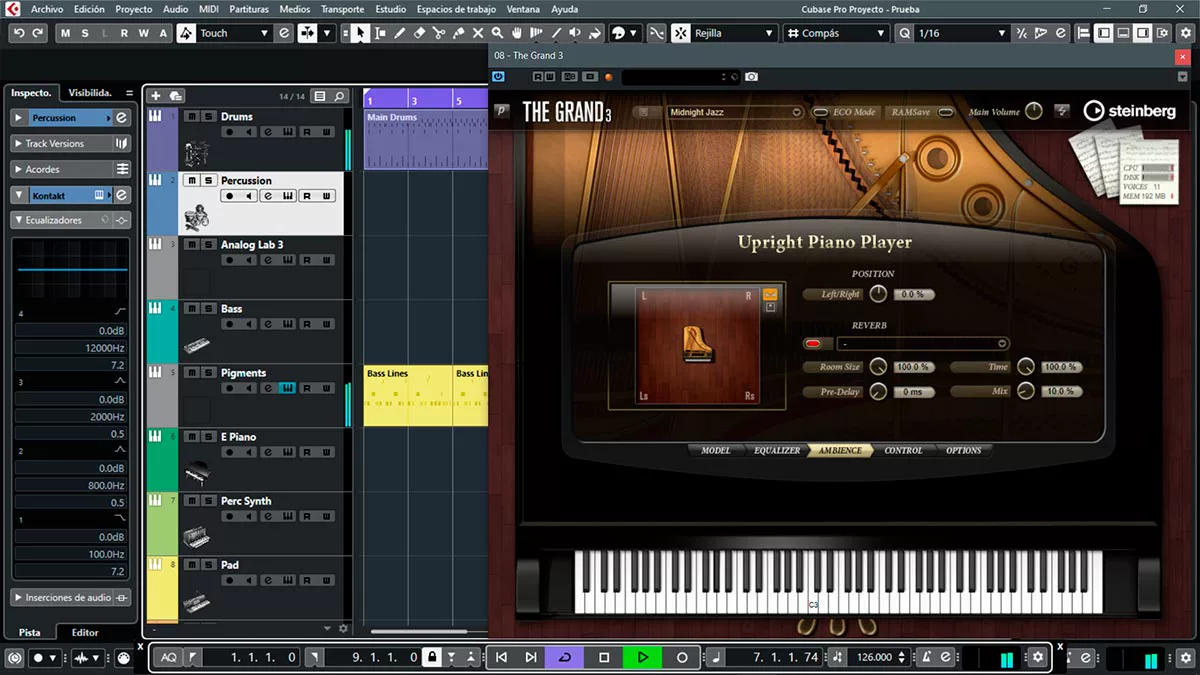Image resolution: width=1200 pixels, height=675 pixels.
Task: Open track search magnifier icon
Action: (x=340, y=96)
